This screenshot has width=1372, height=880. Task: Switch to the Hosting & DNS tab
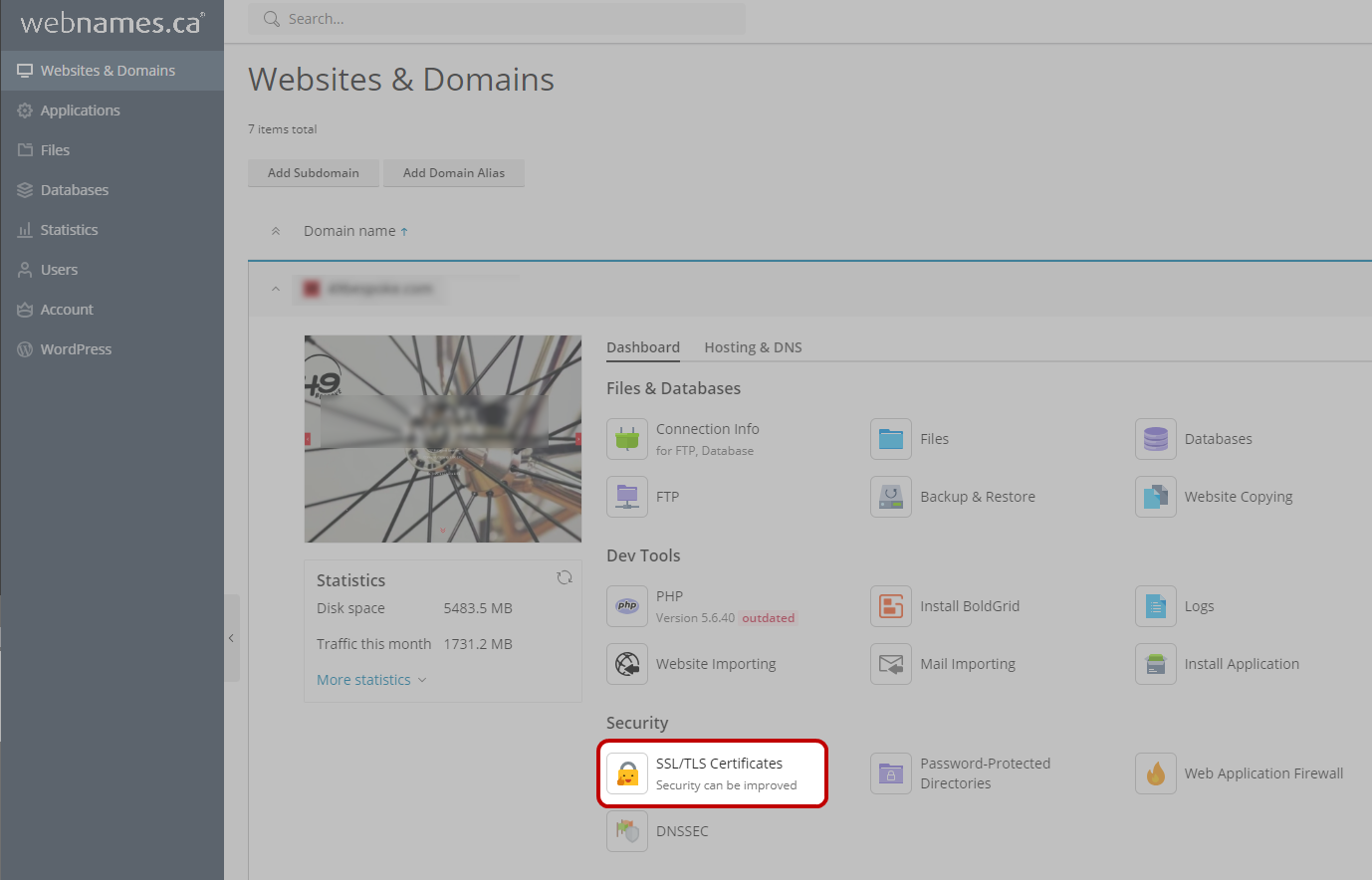[x=753, y=347]
